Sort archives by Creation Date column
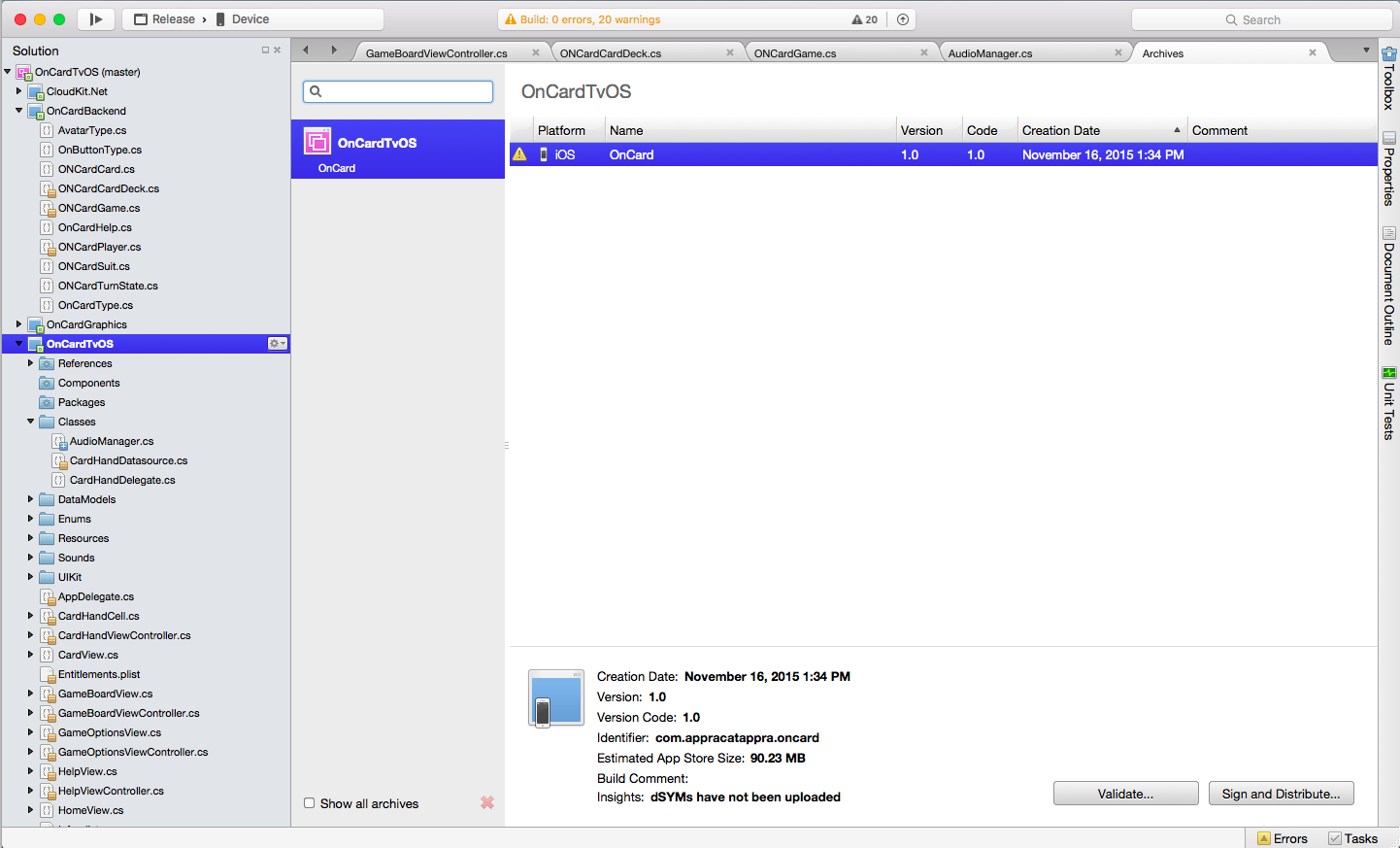This screenshot has width=1400, height=848. click(x=1102, y=130)
